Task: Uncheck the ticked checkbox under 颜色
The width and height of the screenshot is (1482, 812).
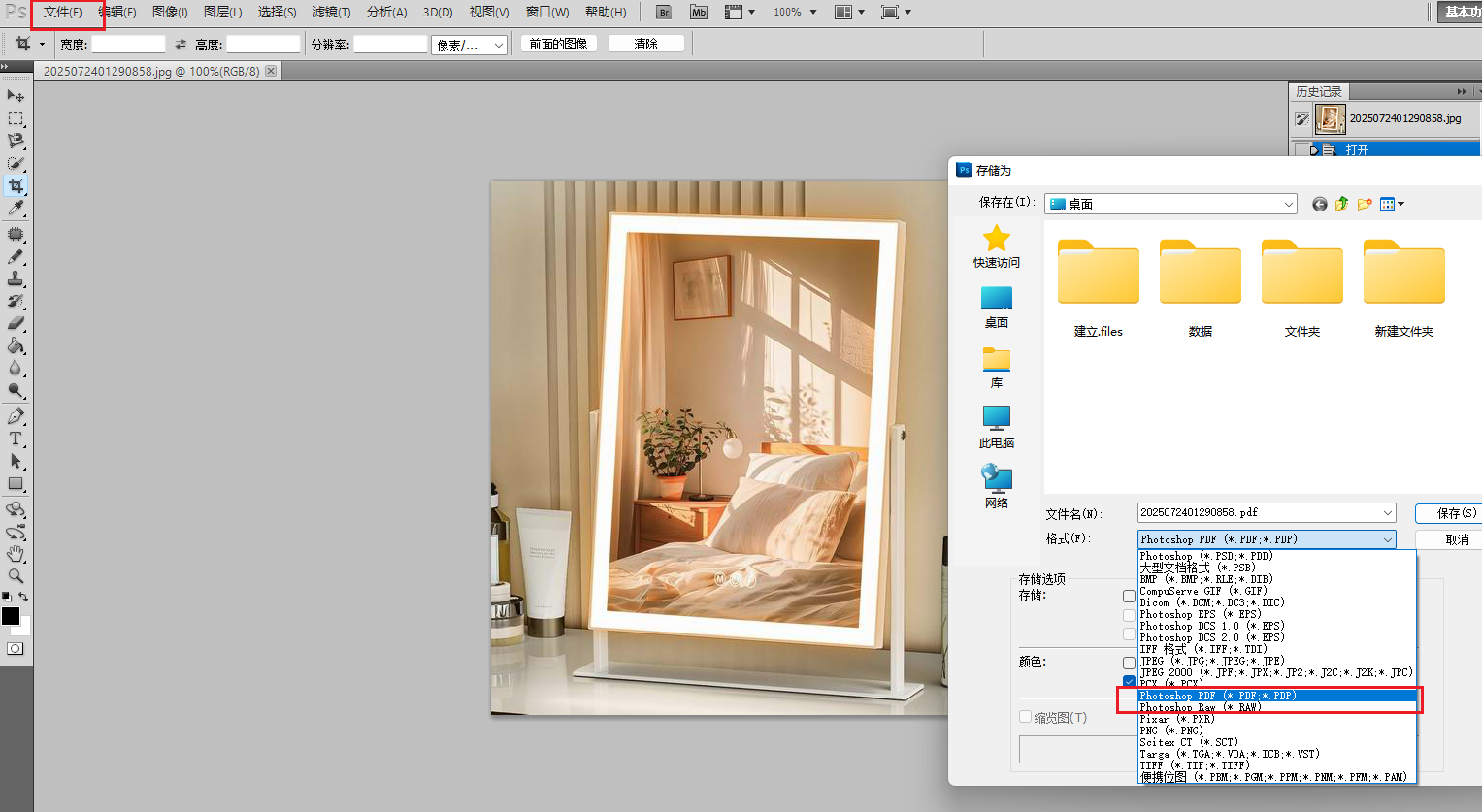Action: (1129, 681)
